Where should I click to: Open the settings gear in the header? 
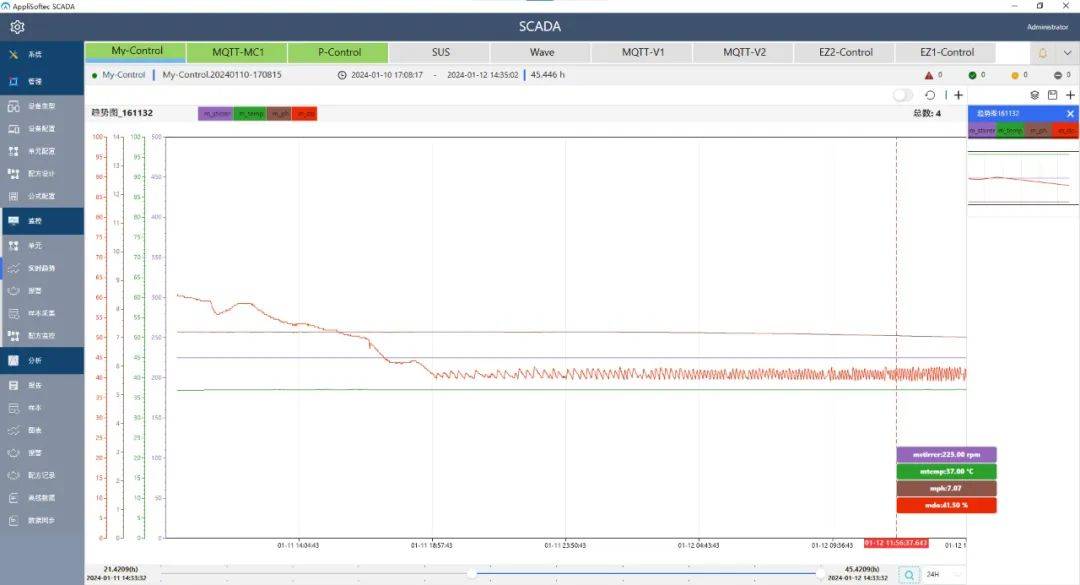tap(17, 27)
